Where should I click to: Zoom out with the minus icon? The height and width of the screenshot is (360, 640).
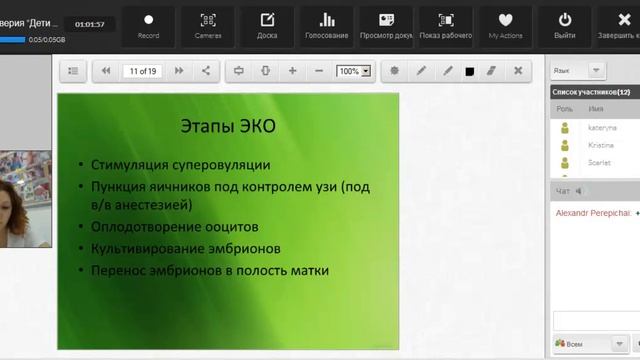(319, 71)
